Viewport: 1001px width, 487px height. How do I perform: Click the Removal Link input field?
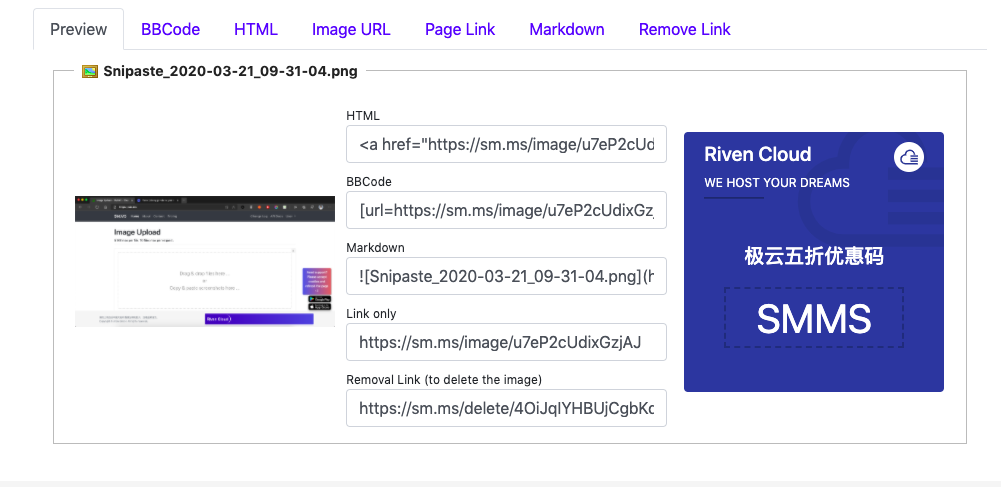(506, 408)
